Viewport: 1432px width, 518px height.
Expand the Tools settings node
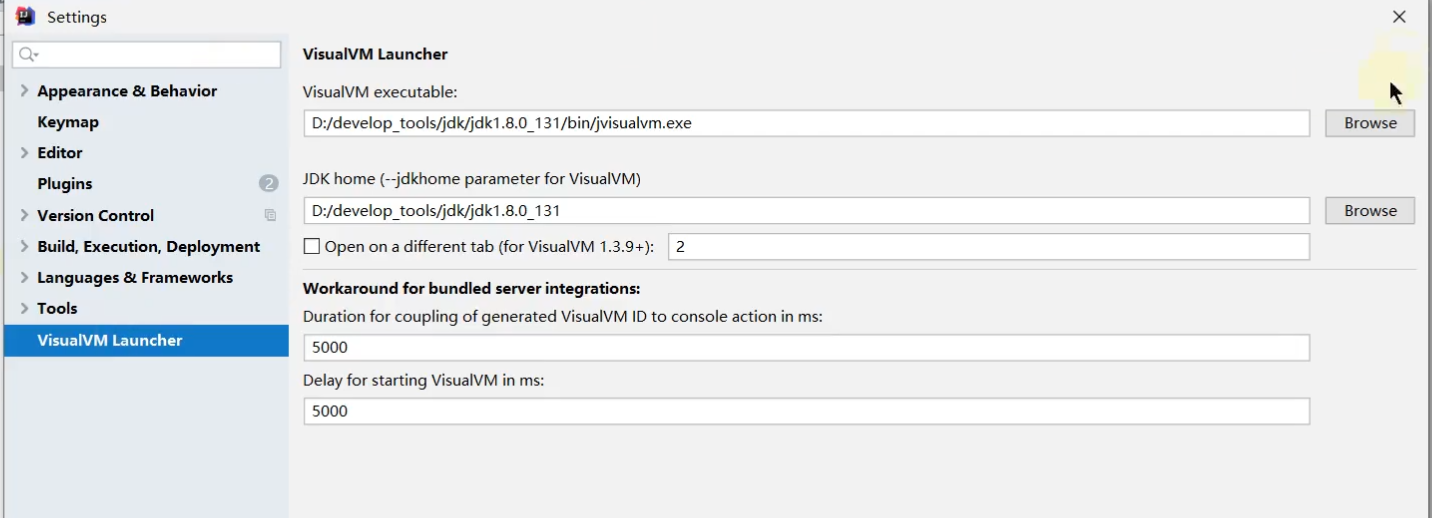24,308
